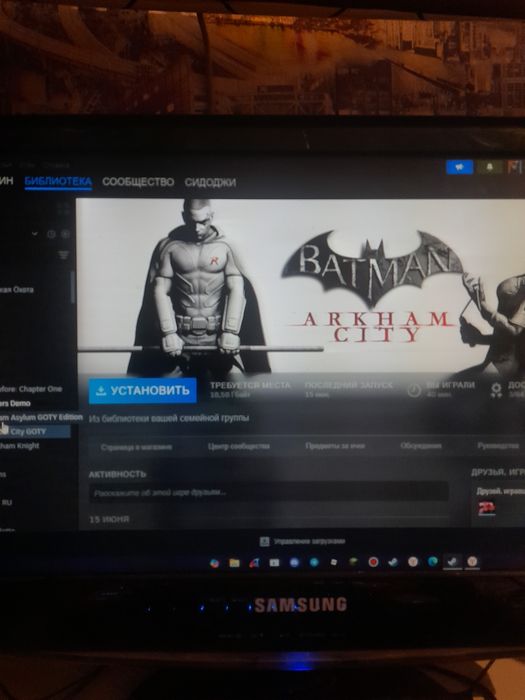Screen dimensions: 525x700
Task: Click the blue УСТАНОВИТЬ install button
Action: click(x=142, y=391)
